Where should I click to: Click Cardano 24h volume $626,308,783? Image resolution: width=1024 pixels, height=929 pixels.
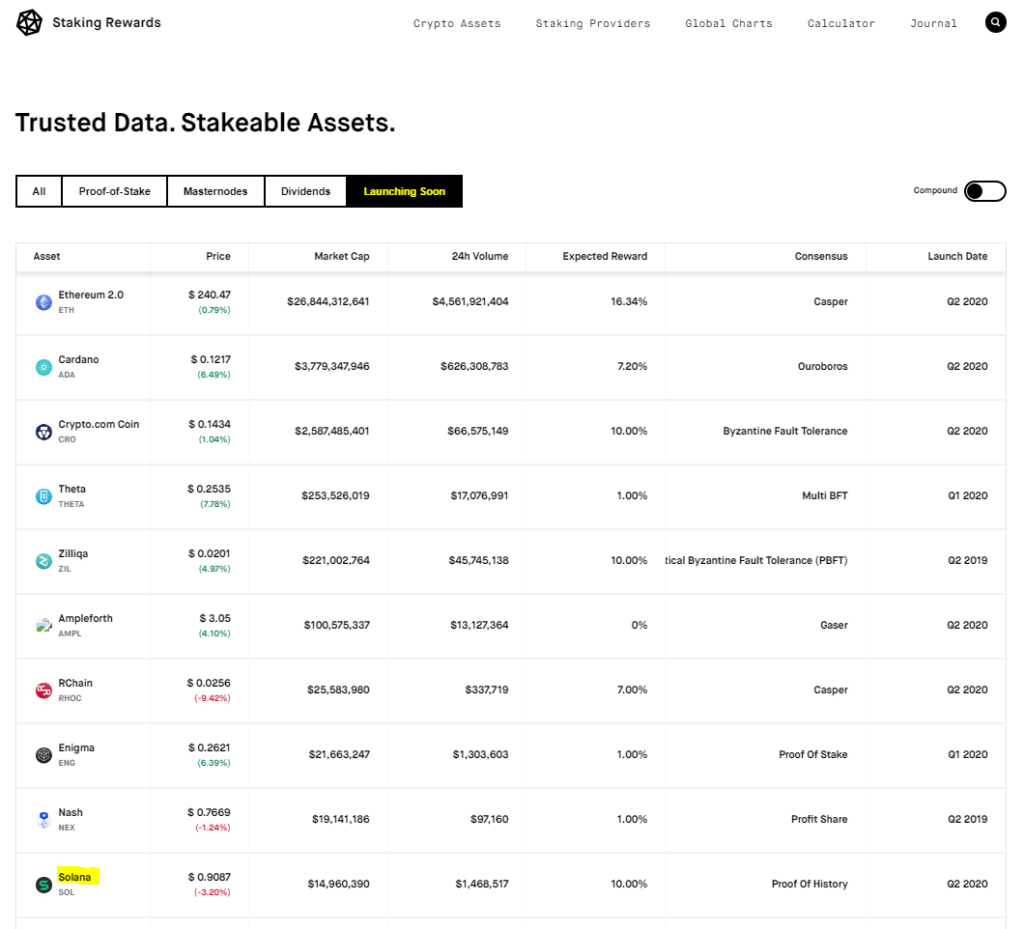point(474,366)
